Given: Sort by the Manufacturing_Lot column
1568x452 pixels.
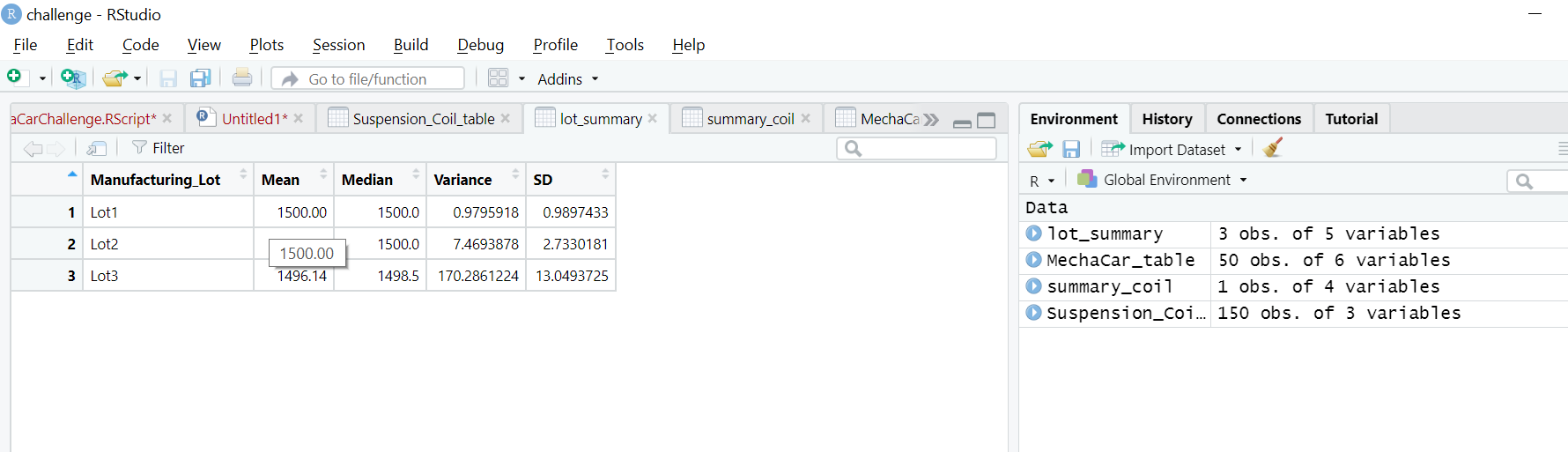Looking at the screenshot, I should coord(168,180).
